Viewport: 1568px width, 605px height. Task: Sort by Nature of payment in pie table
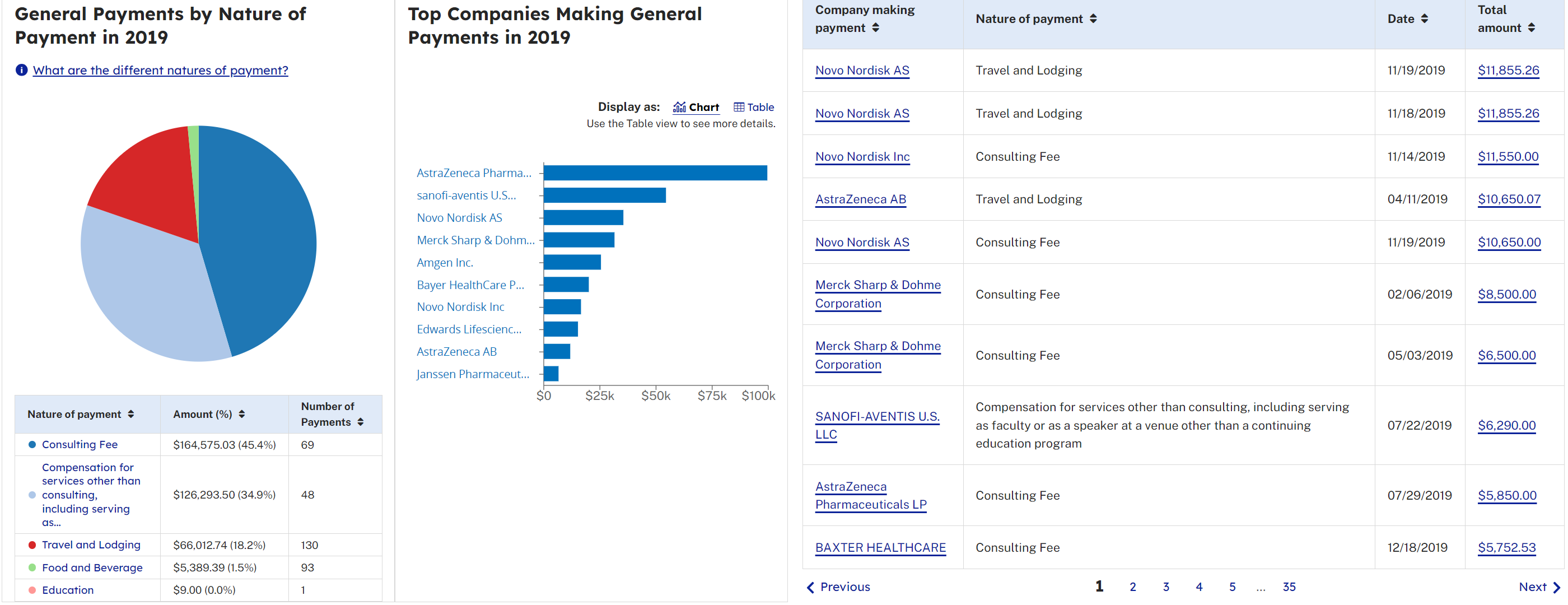pyautogui.click(x=131, y=415)
